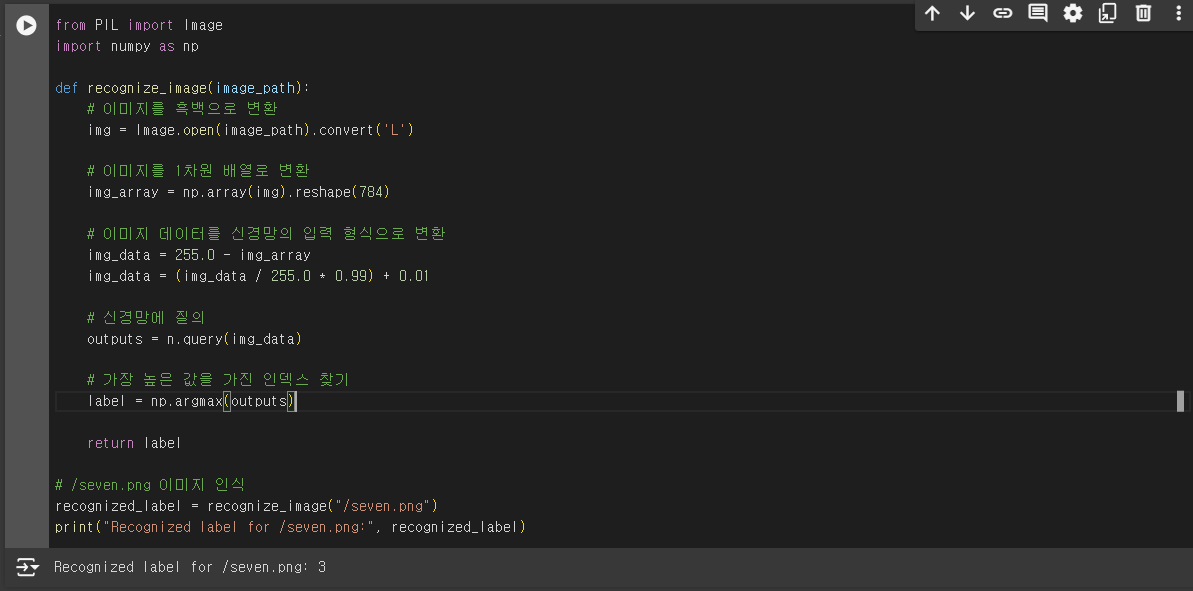Click output text 'Recognized label for /seven.png: 3'
1193x591 pixels.
tap(190, 567)
